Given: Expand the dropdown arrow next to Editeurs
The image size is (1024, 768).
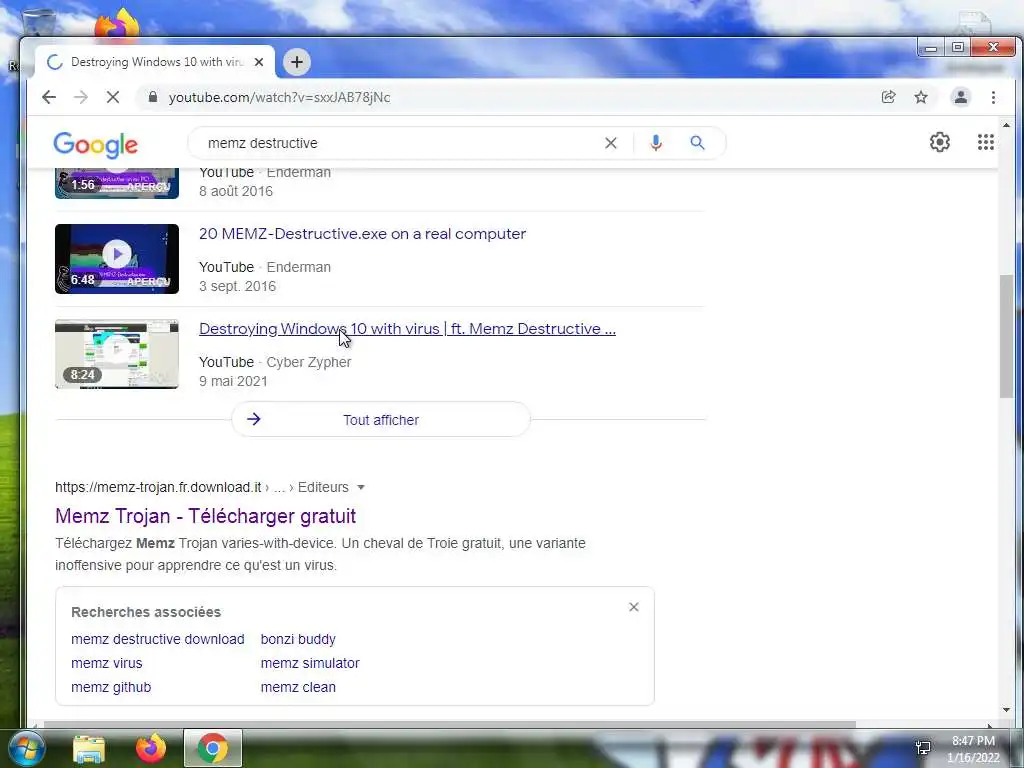Looking at the screenshot, I should pos(361,487).
